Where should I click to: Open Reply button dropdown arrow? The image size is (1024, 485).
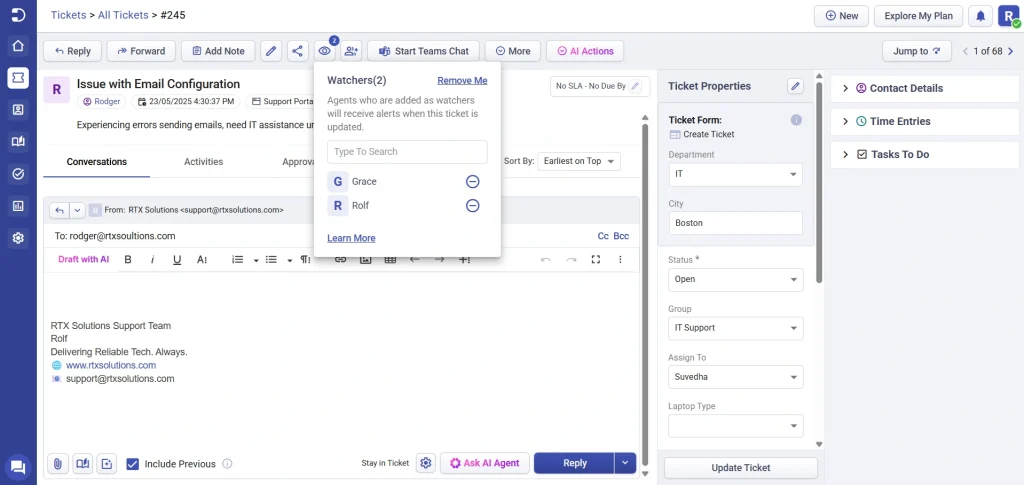625,463
